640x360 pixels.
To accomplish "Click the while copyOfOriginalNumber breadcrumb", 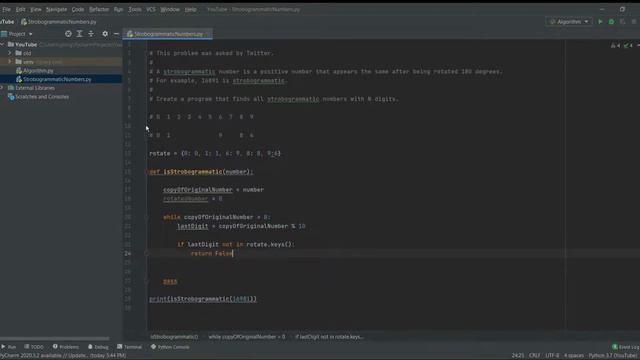I will tap(247, 337).
